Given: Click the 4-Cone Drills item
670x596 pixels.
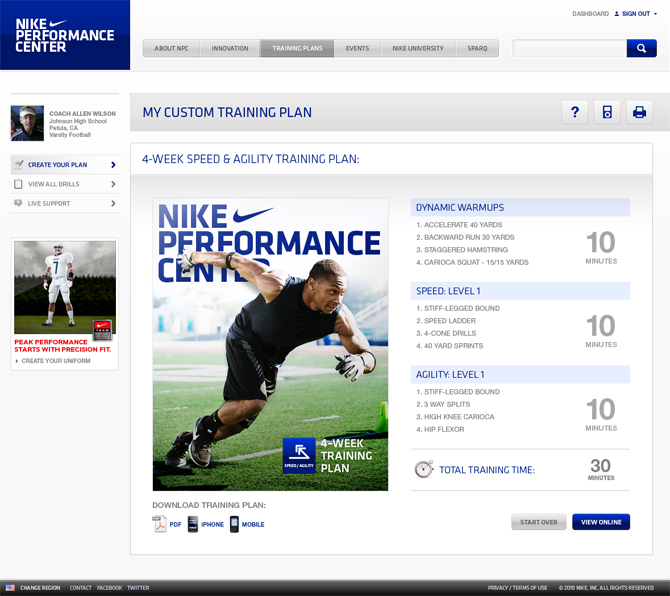Looking at the screenshot, I should click(x=446, y=333).
